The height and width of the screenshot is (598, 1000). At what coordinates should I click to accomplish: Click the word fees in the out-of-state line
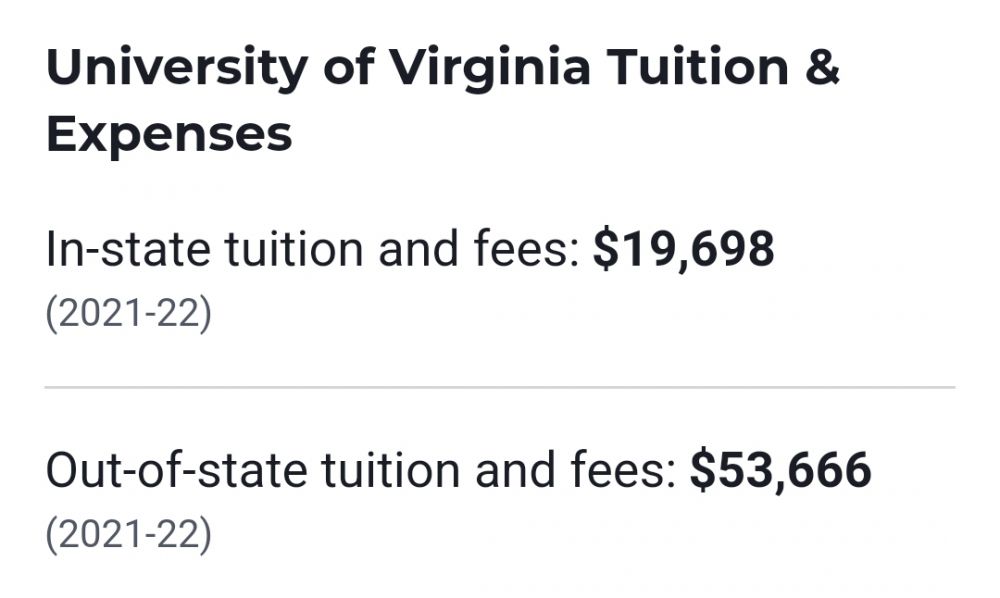click(624, 470)
